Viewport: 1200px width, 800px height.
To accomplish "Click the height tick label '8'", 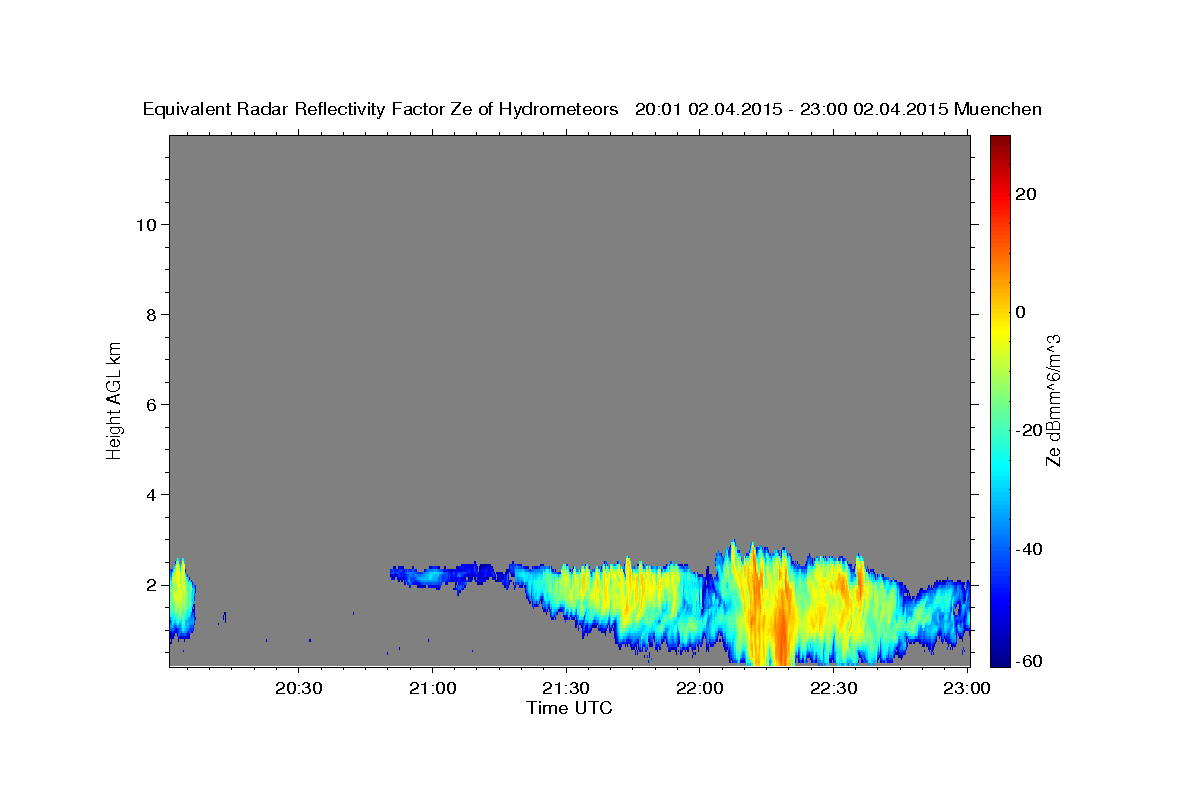I will pyautogui.click(x=149, y=314).
